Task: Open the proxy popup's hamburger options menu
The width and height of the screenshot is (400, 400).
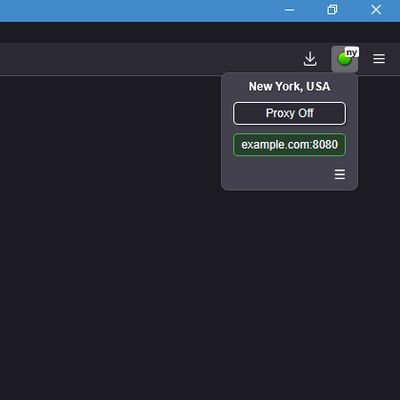Action: point(340,174)
